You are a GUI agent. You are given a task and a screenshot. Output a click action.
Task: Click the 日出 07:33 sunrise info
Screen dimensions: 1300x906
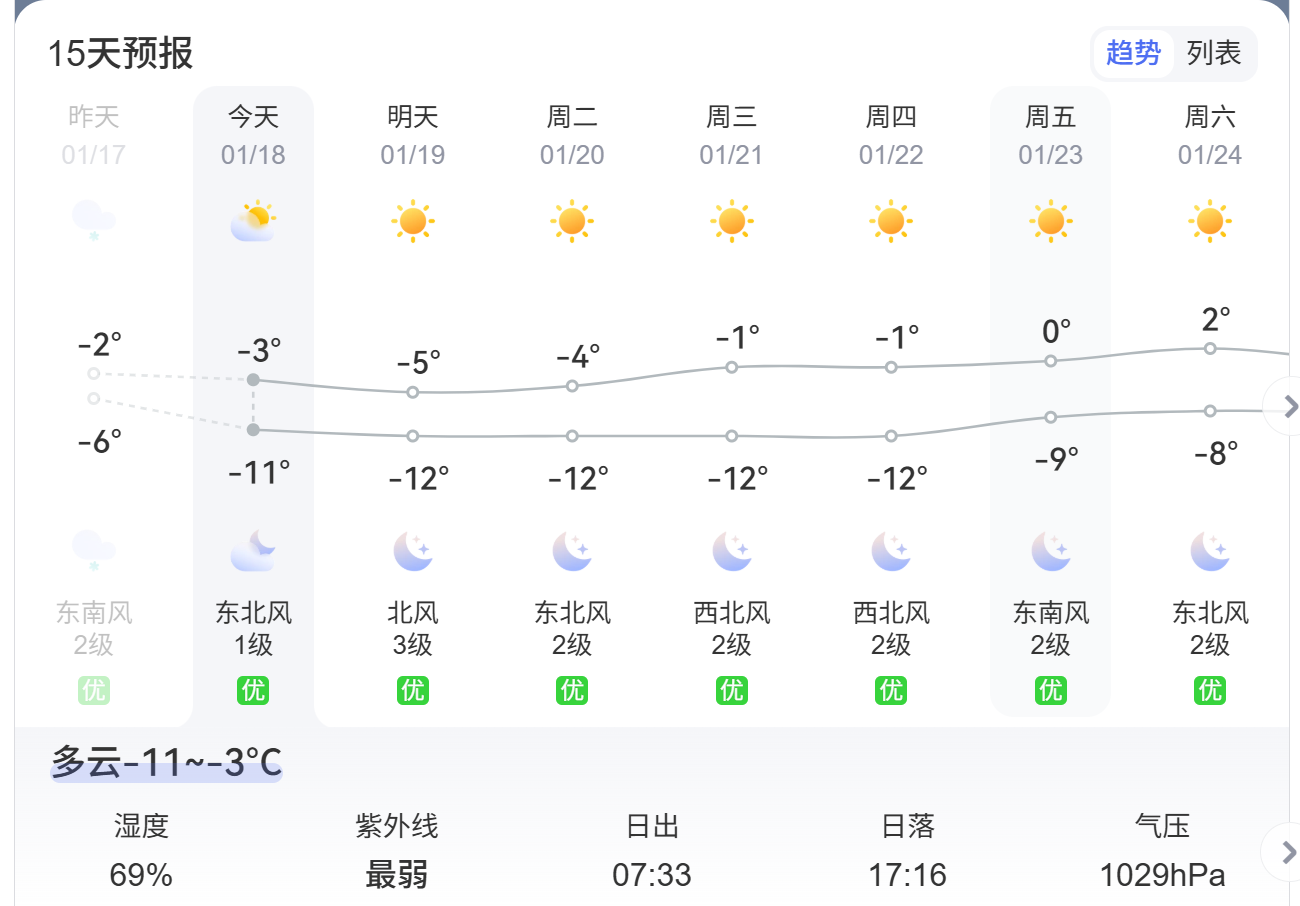[x=652, y=852]
